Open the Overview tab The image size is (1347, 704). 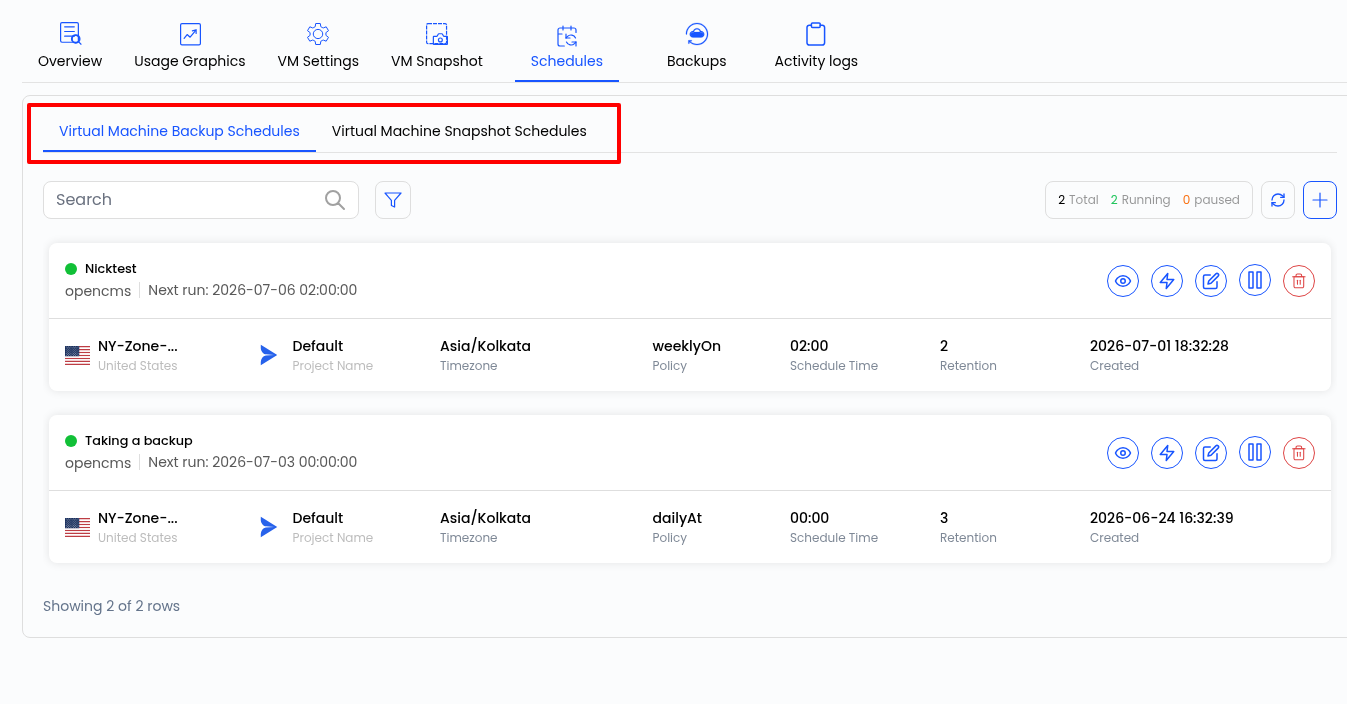(x=70, y=47)
